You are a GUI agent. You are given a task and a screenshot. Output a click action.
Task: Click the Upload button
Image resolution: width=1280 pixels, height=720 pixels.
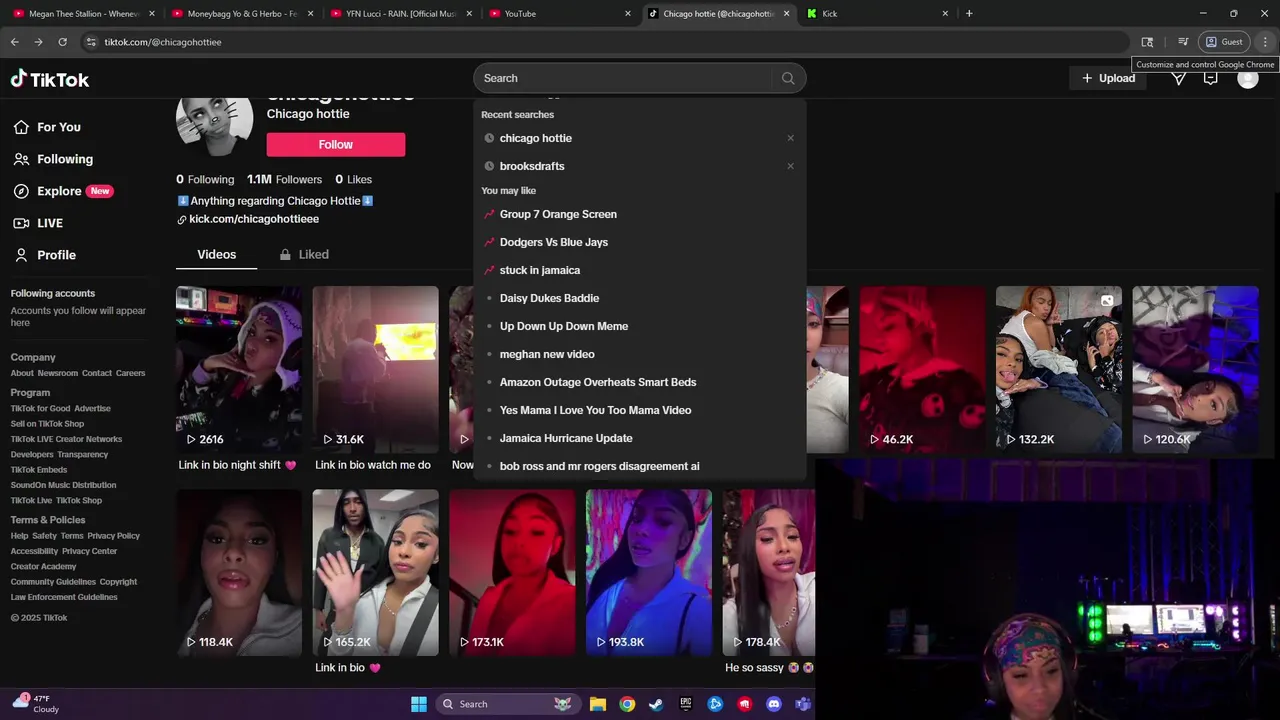point(1108,78)
